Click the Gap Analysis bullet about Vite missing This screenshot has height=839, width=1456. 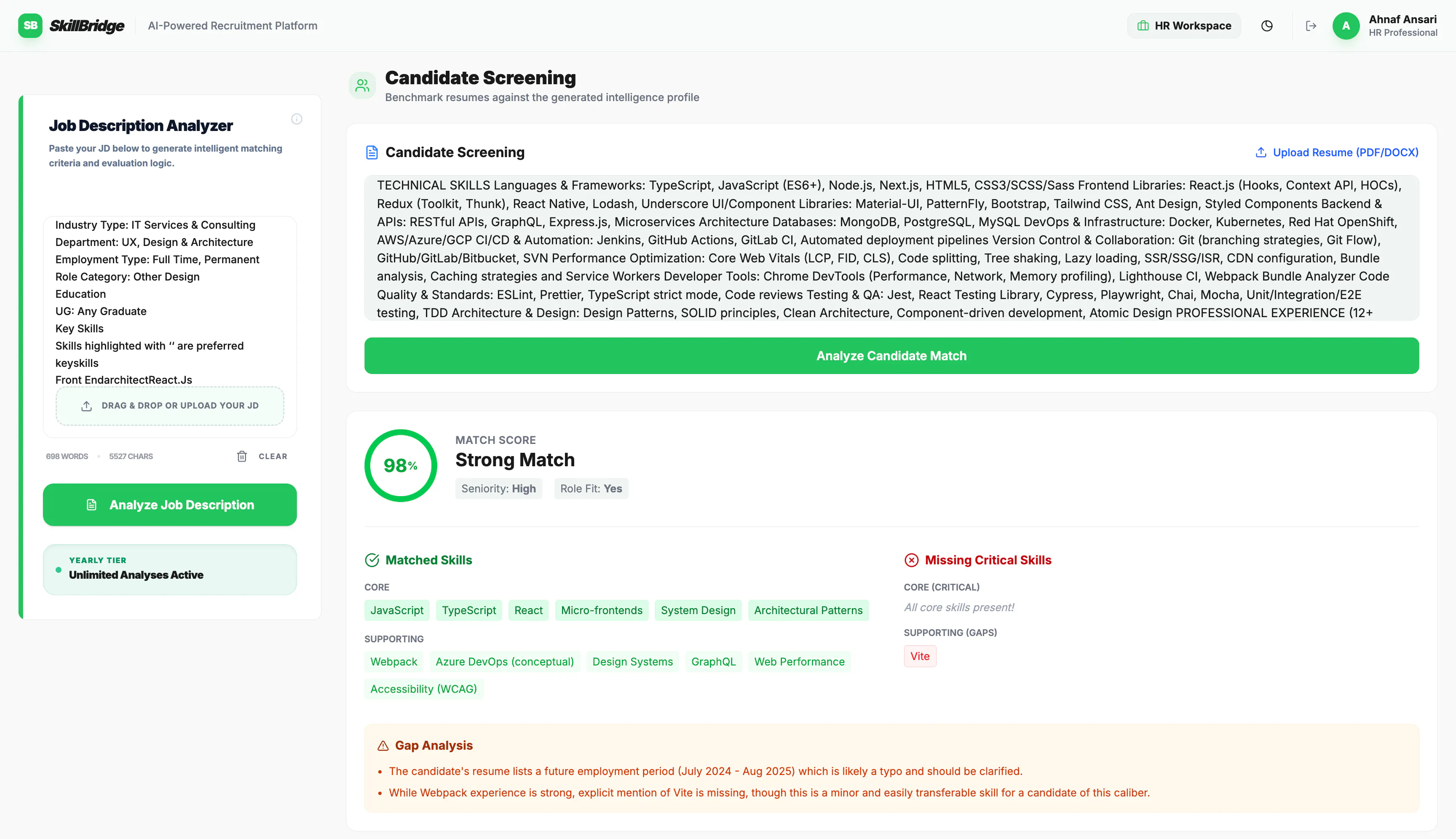point(769,792)
